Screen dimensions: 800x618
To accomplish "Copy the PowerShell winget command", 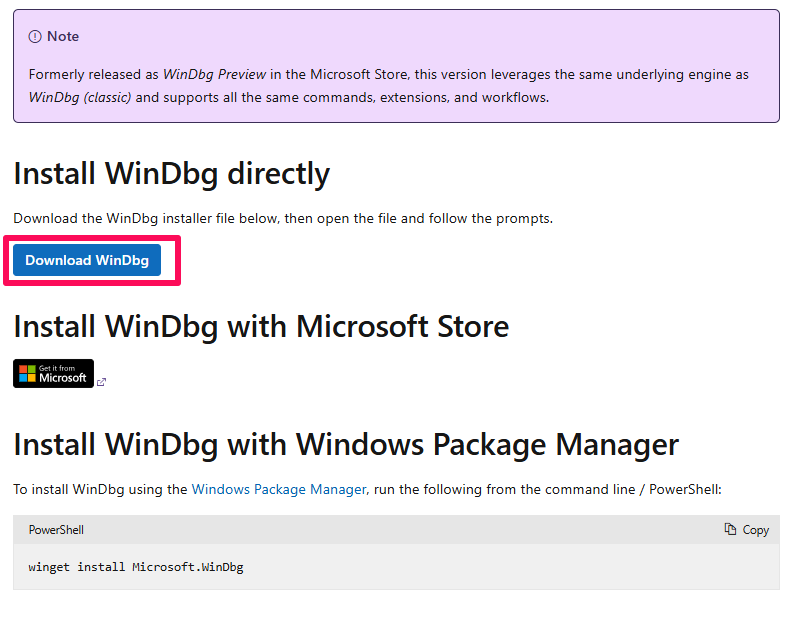I will 746,530.
